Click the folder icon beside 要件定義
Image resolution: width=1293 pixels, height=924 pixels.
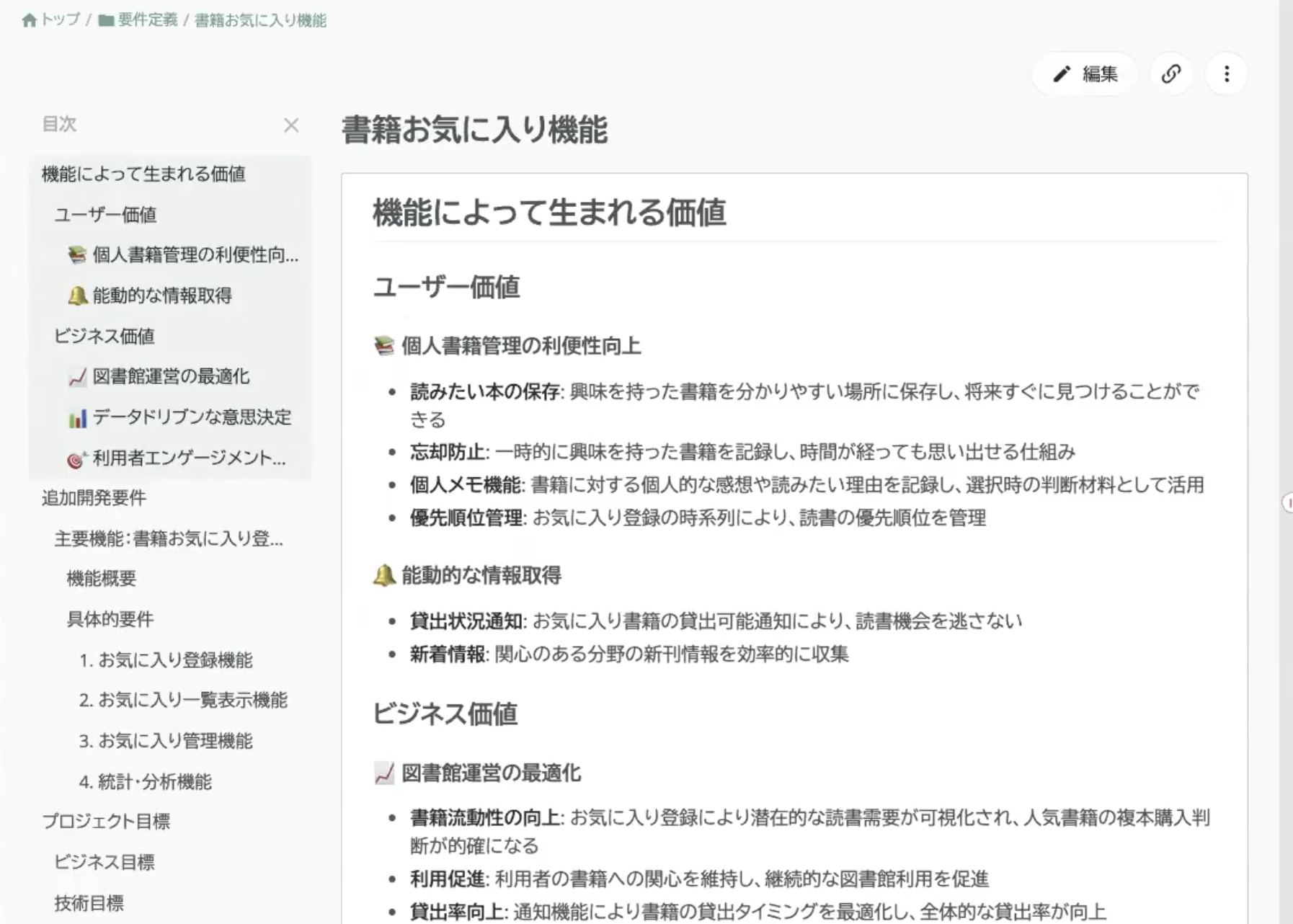click(105, 21)
